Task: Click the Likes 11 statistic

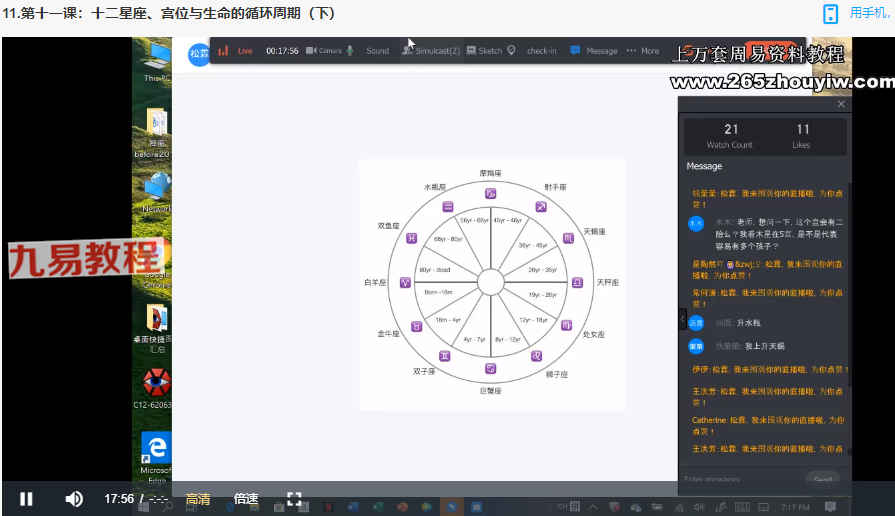Action: (802, 136)
